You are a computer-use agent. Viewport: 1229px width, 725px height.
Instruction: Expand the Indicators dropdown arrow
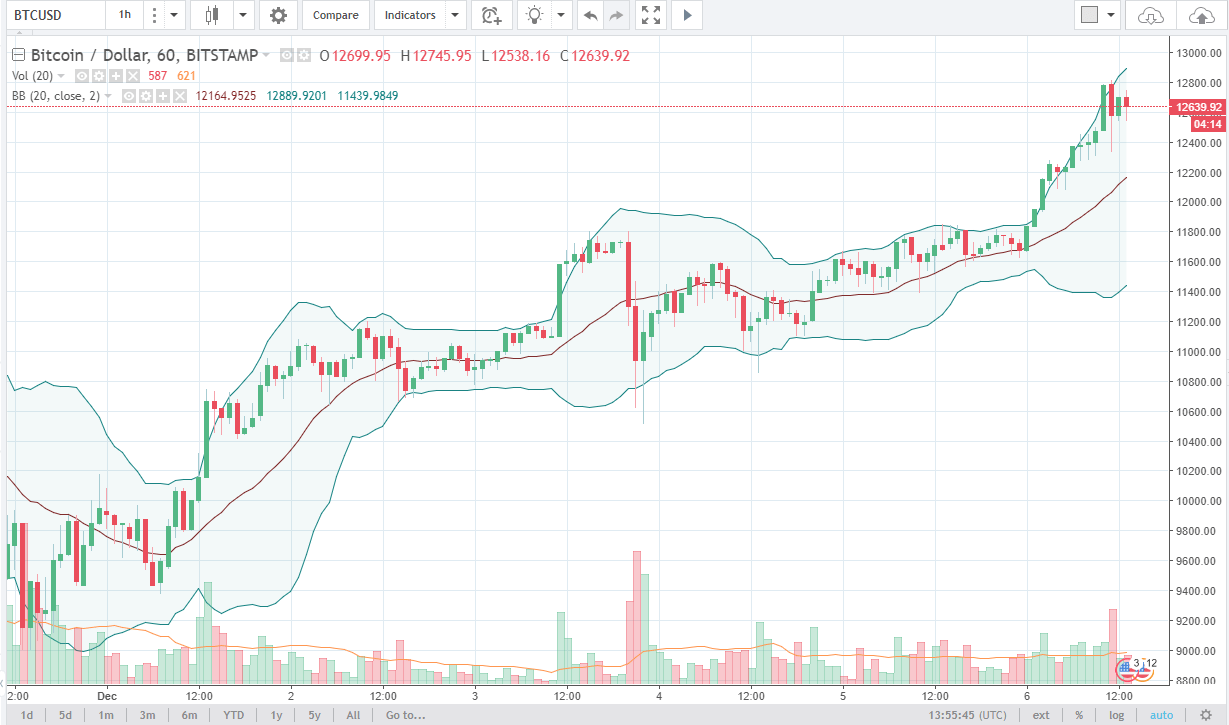pos(456,15)
